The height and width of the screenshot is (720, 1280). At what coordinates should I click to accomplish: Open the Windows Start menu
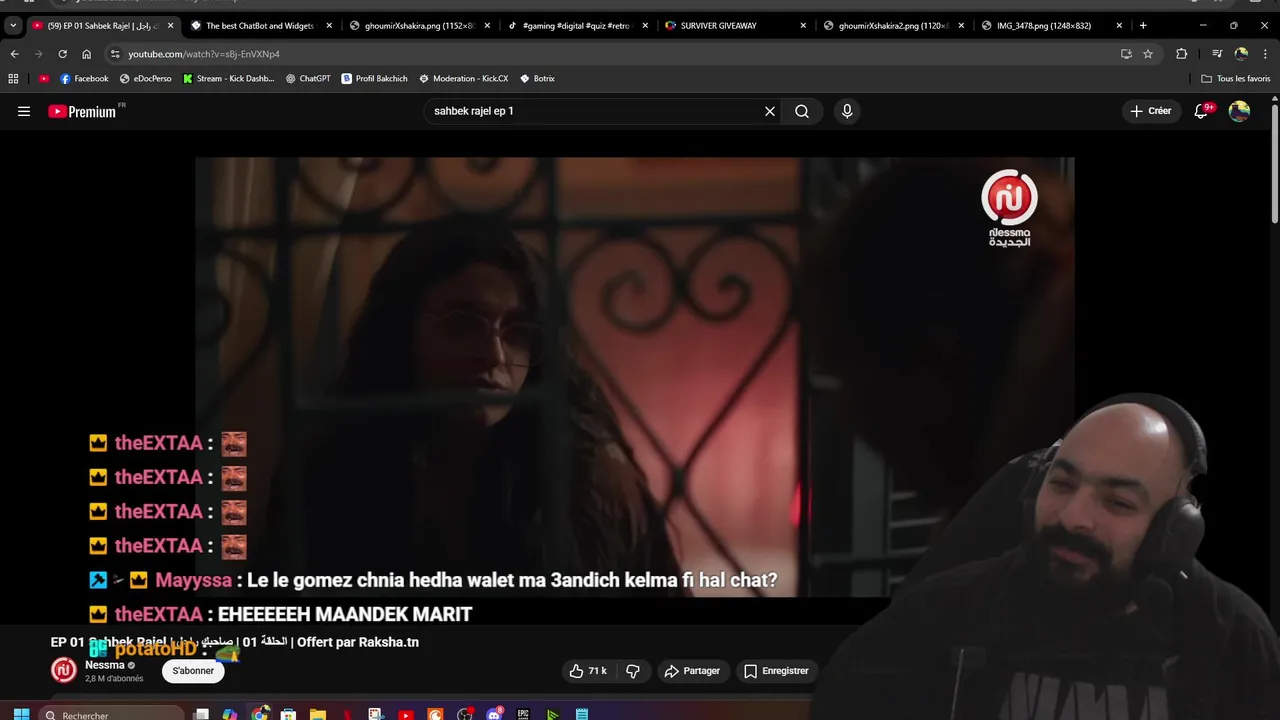point(21,714)
